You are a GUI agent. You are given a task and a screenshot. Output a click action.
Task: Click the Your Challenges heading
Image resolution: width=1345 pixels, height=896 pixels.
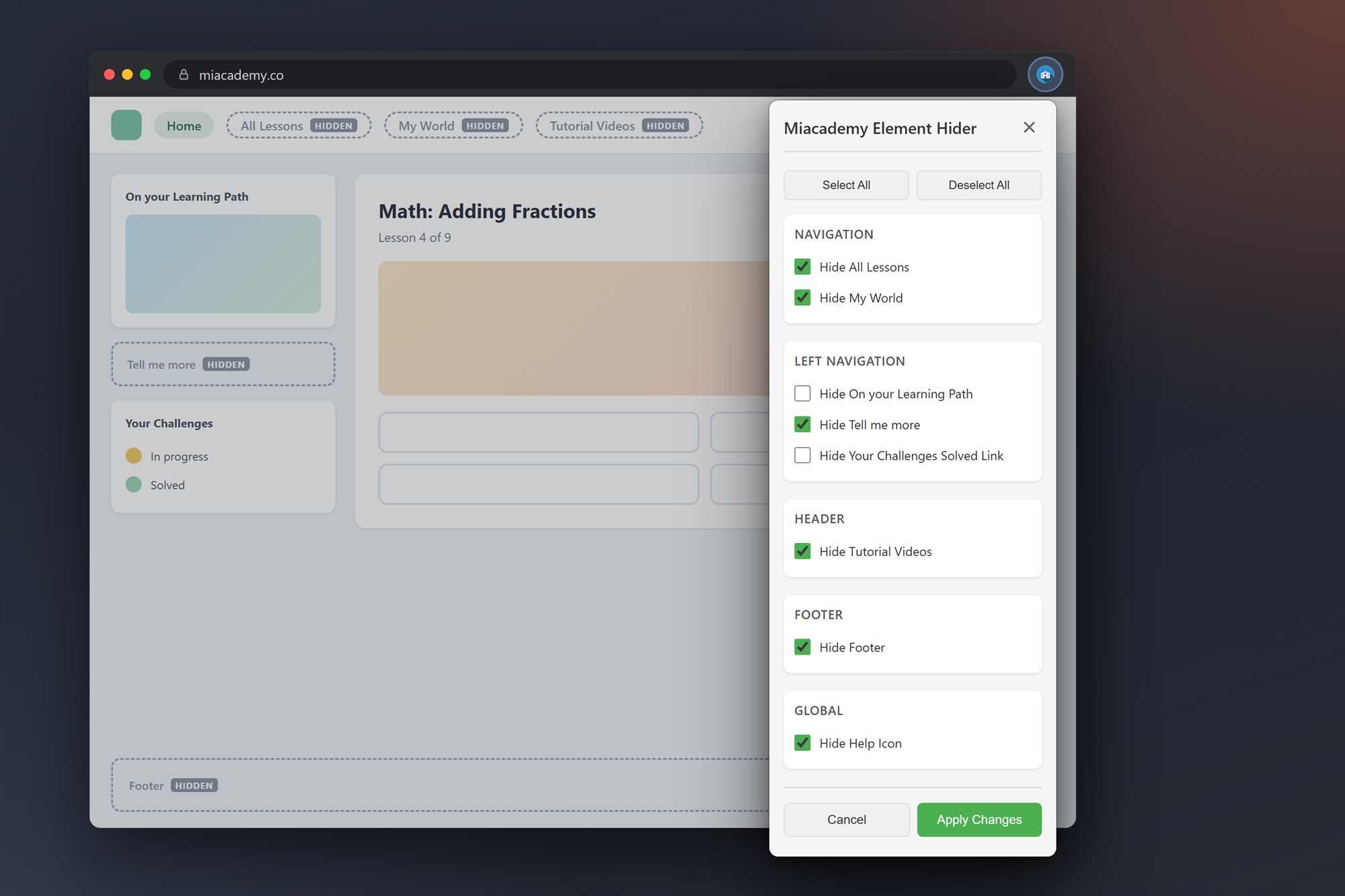169,423
